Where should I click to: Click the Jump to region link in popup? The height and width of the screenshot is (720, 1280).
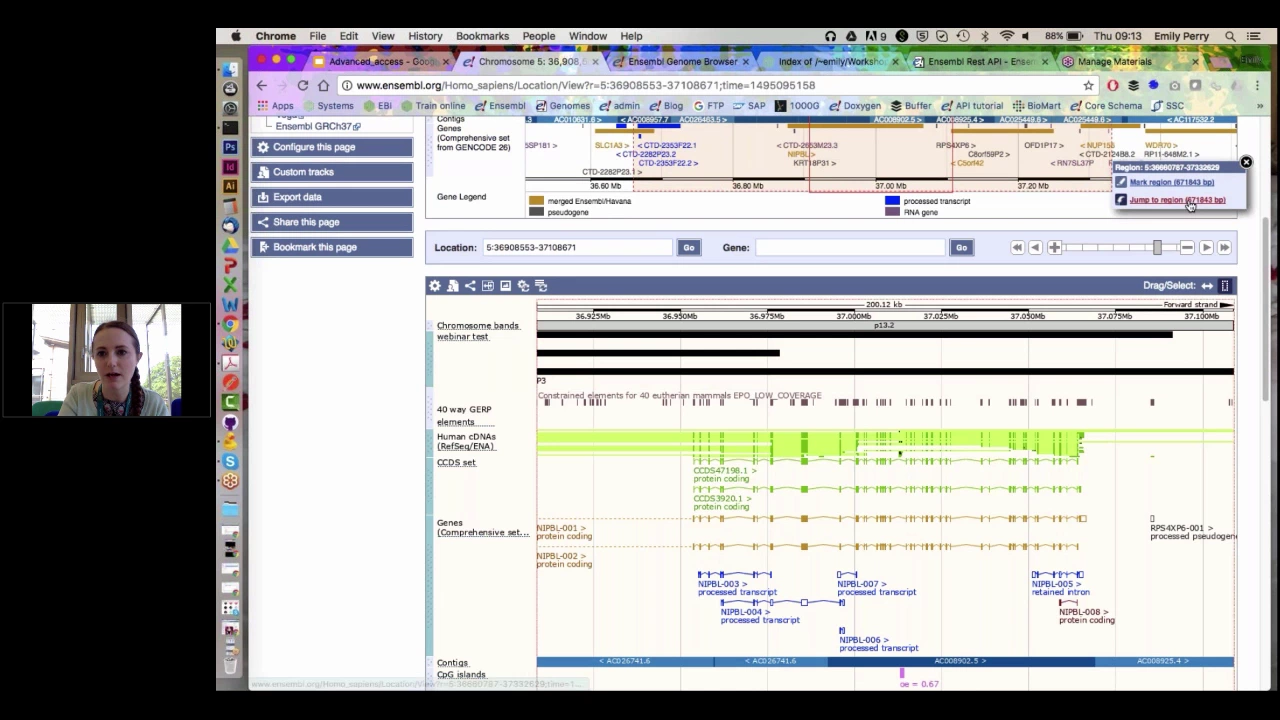(1177, 200)
